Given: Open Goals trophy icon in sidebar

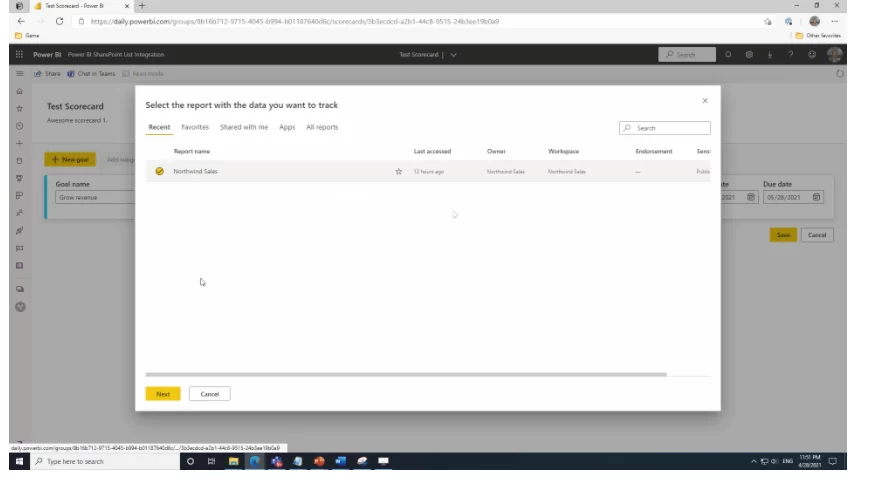Looking at the screenshot, I should pyautogui.click(x=20, y=178).
